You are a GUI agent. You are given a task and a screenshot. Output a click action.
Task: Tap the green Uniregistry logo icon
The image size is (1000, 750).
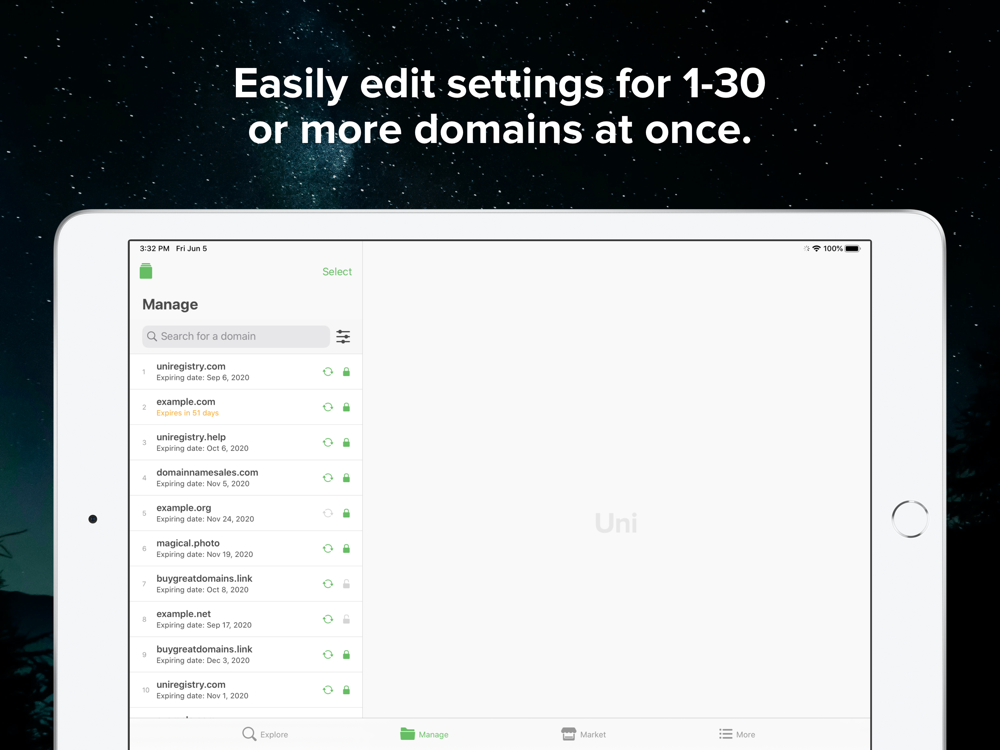(146, 271)
